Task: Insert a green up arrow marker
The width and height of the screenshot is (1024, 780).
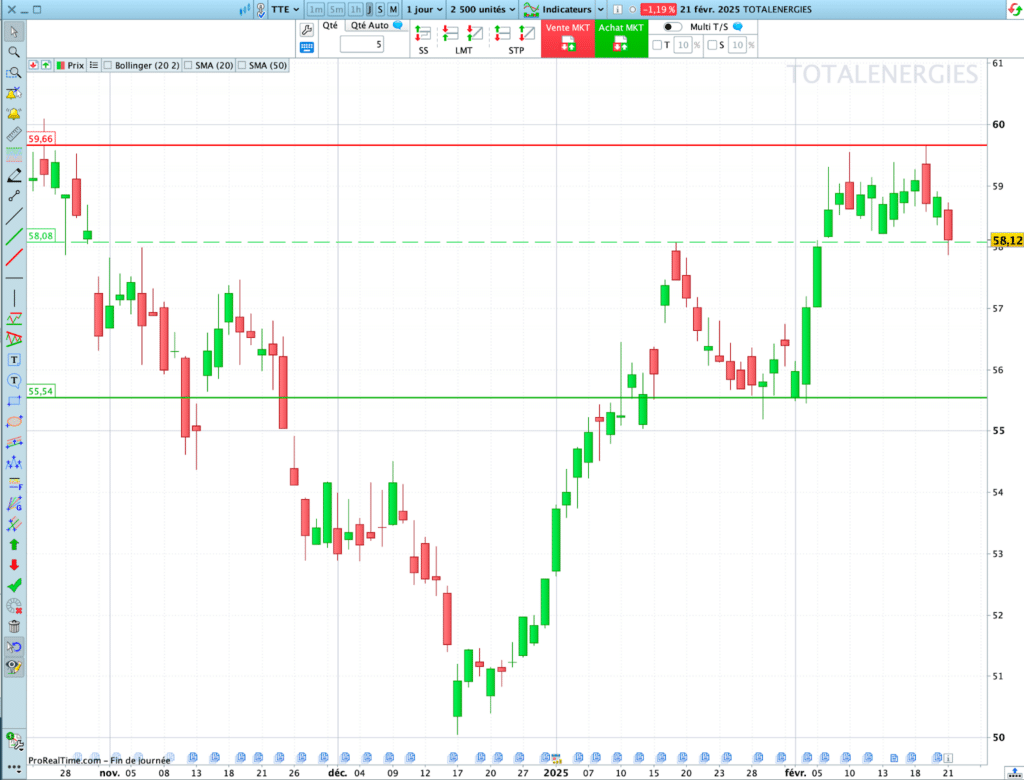Action: [x=14, y=544]
